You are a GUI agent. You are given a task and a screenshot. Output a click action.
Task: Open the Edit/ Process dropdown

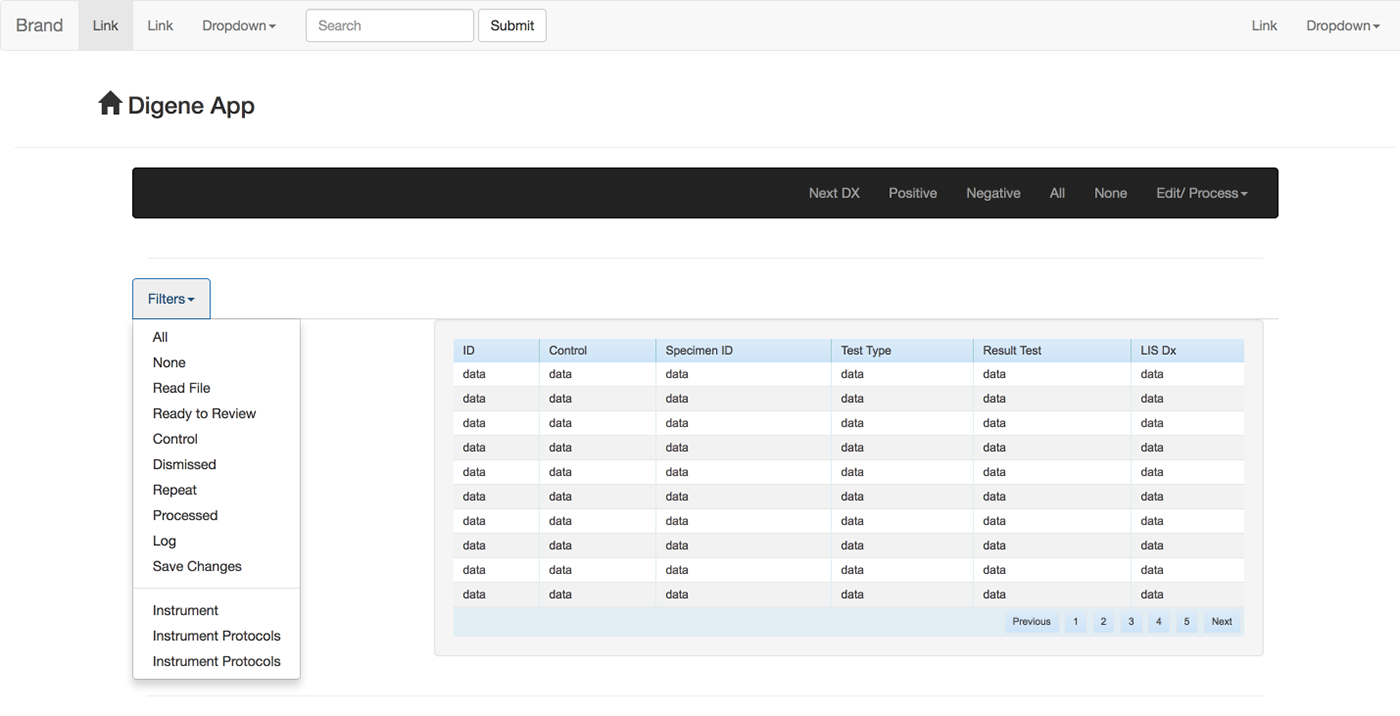tap(1202, 193)
